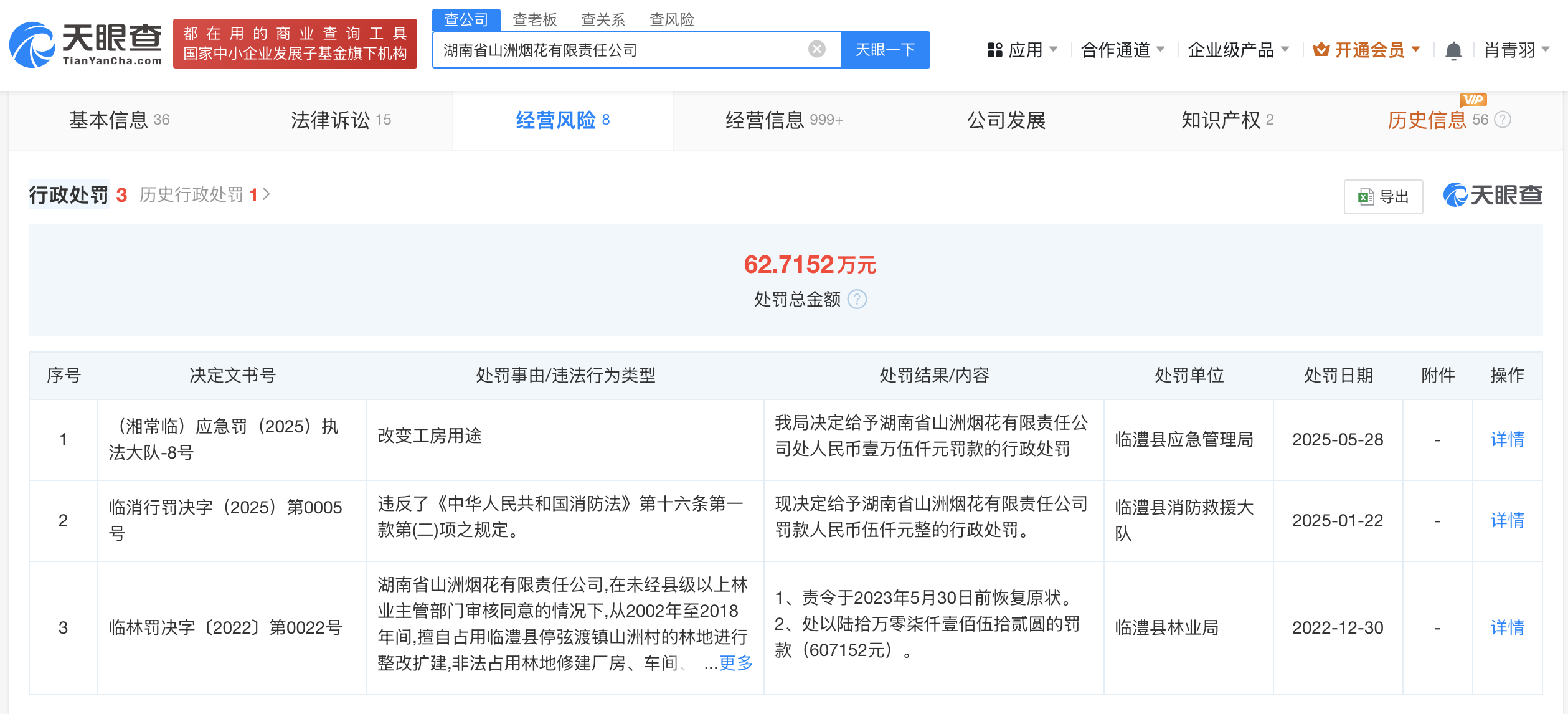1568x714 pixels.
Task: Click the help icon next to 历史信息
Action: (x=1503, y=120)
